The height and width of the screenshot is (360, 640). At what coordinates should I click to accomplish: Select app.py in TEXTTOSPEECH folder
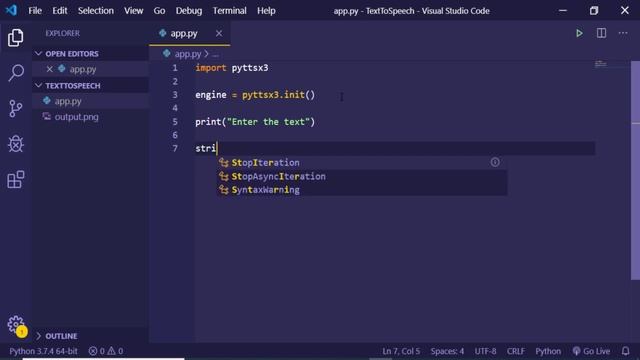point(90,101)
